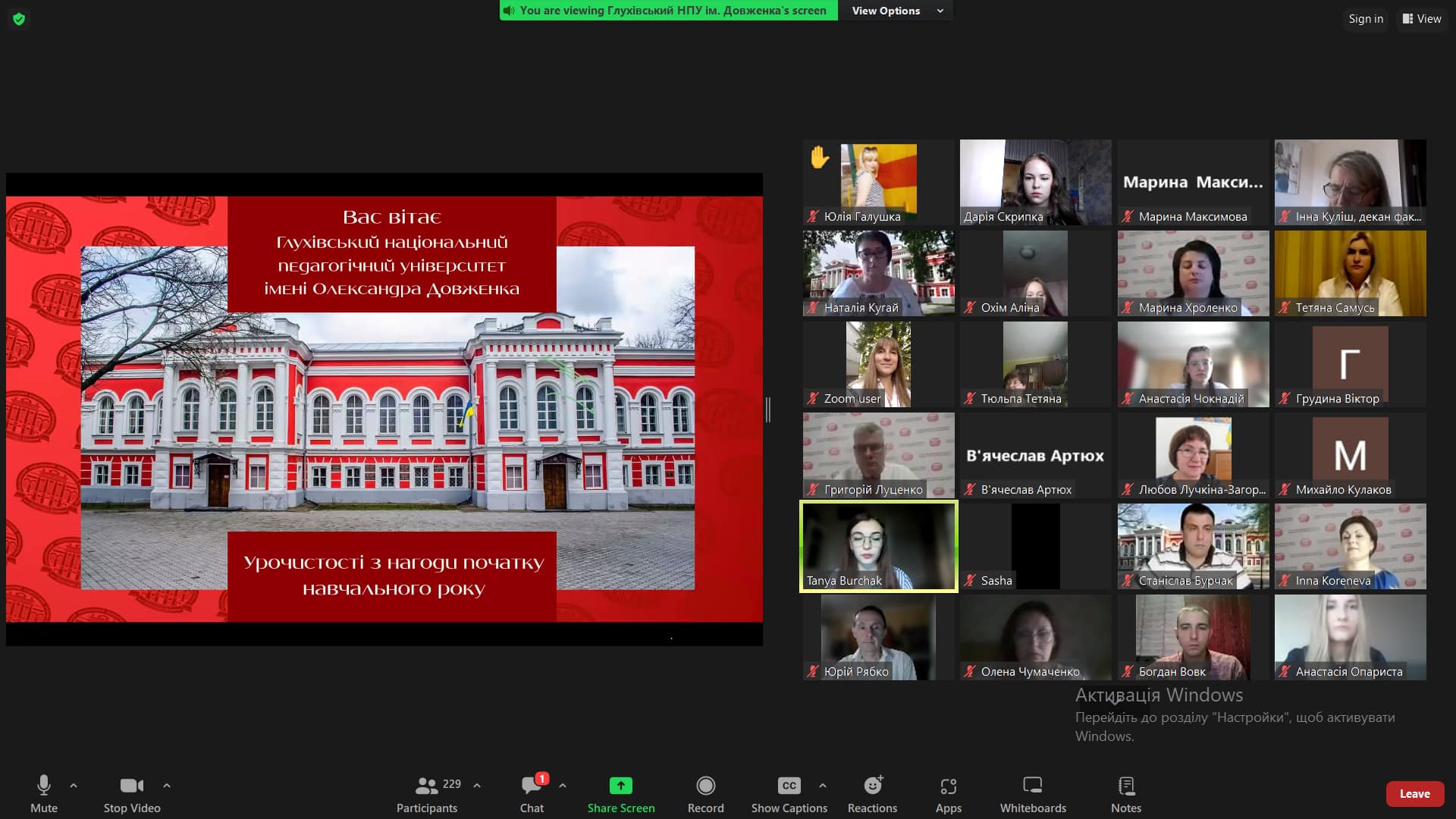1456x819 pixels.
Task: Open the View layout menu
Action: tap(1422, 19)
